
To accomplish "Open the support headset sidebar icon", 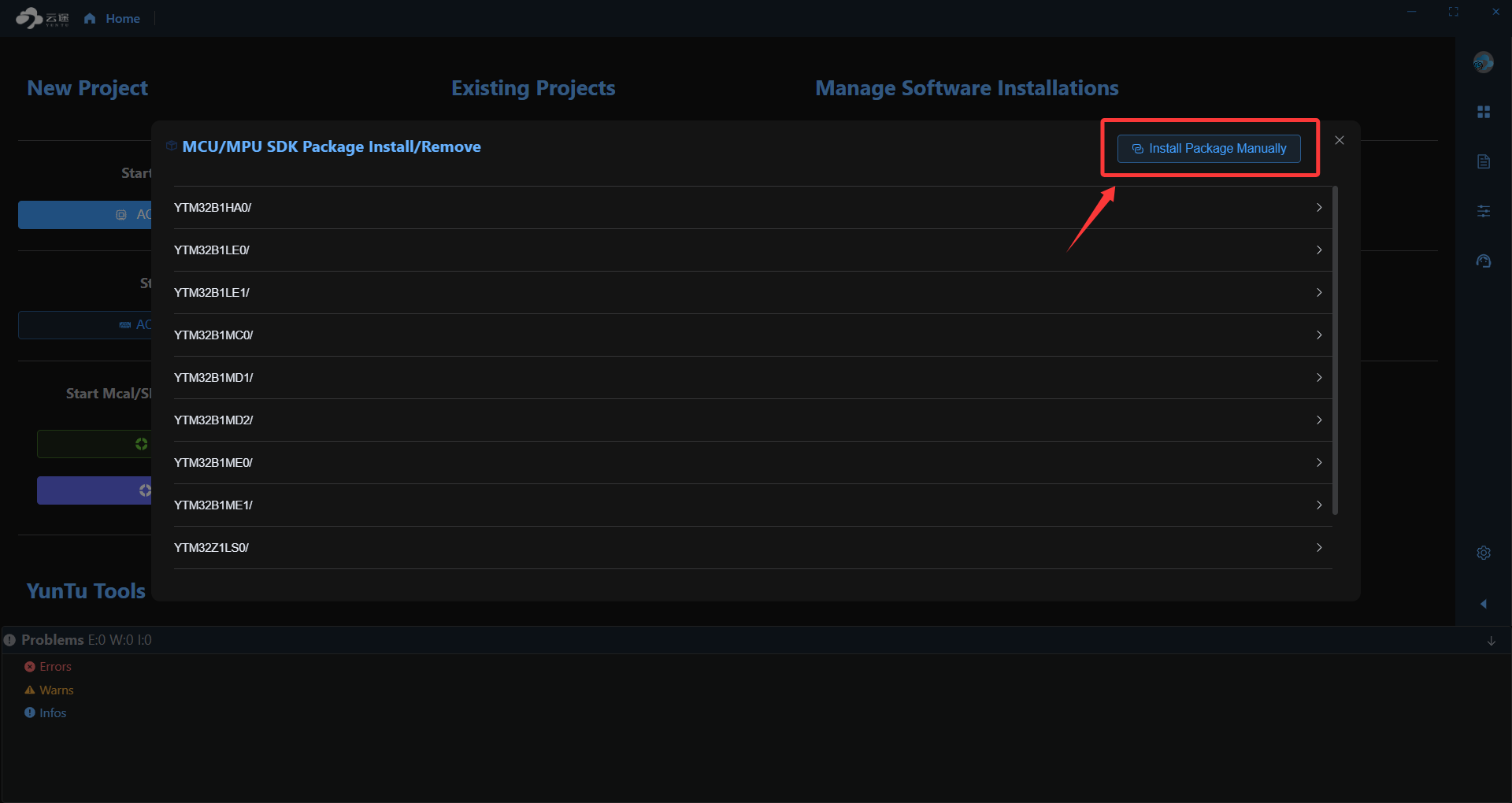I will [1484, 261].
